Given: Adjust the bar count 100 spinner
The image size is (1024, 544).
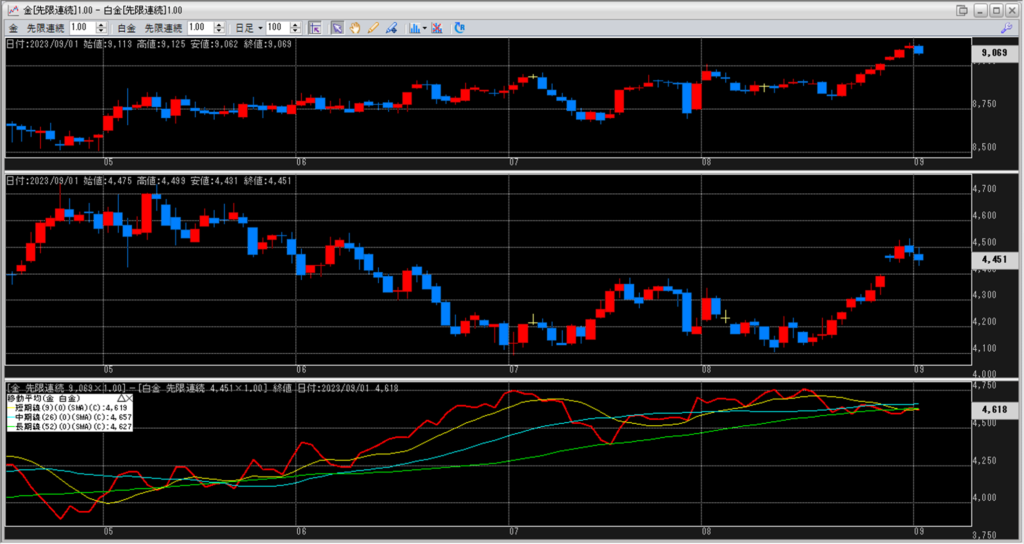Looking at the screenshot, I should (x=294, y=27).
